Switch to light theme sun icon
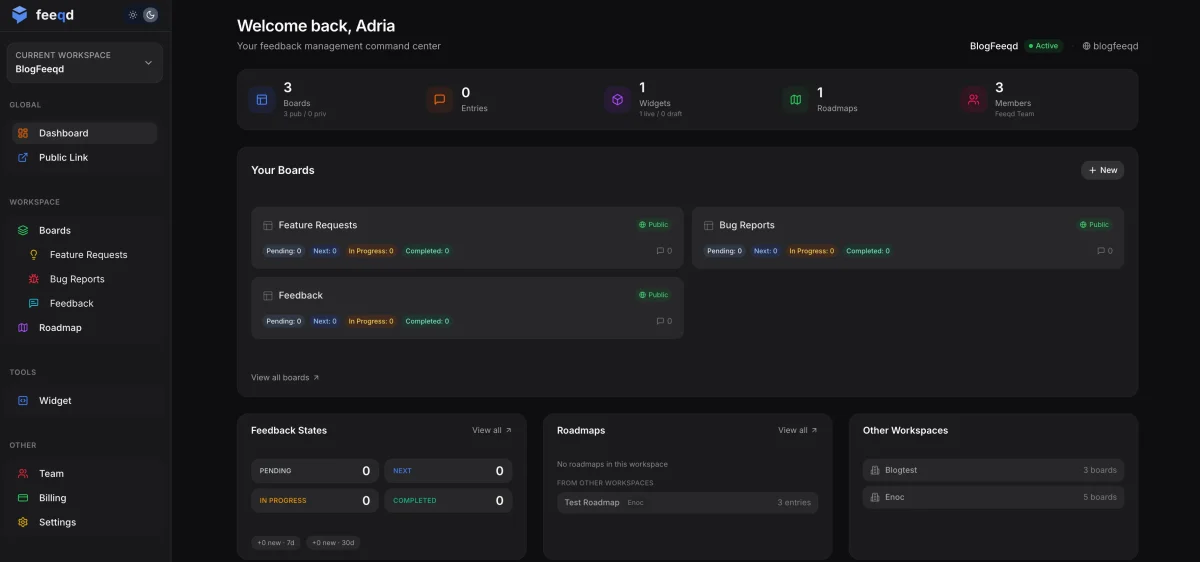This screenshot has width=1200, height=562. click(x=133, y=15)
